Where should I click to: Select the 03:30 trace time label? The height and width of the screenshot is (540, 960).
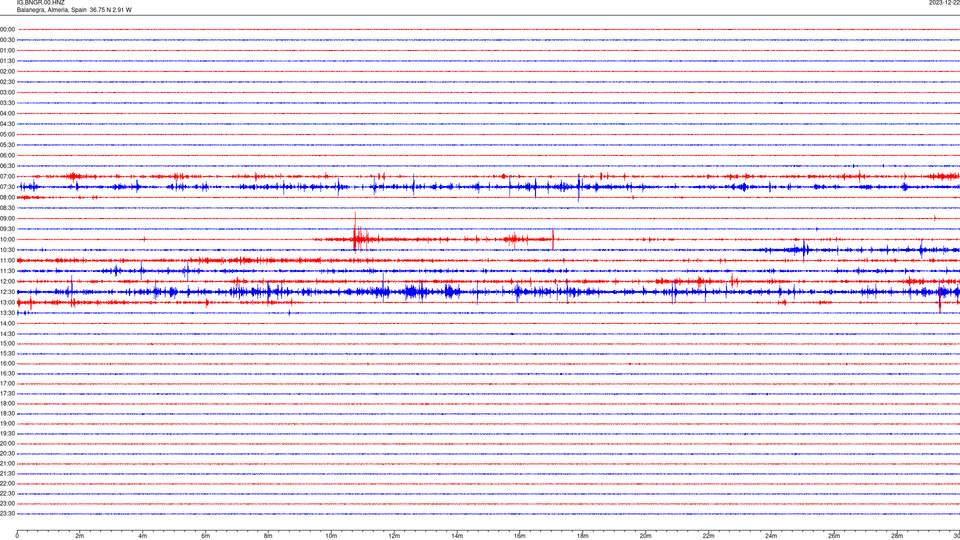7,103
